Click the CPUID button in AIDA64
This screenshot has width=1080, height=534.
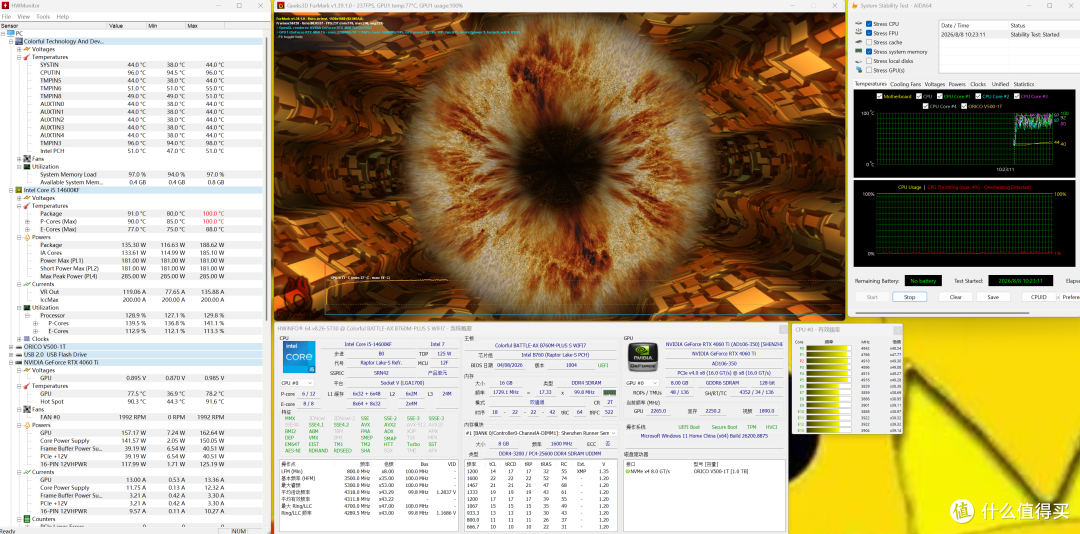(1039, 297)
